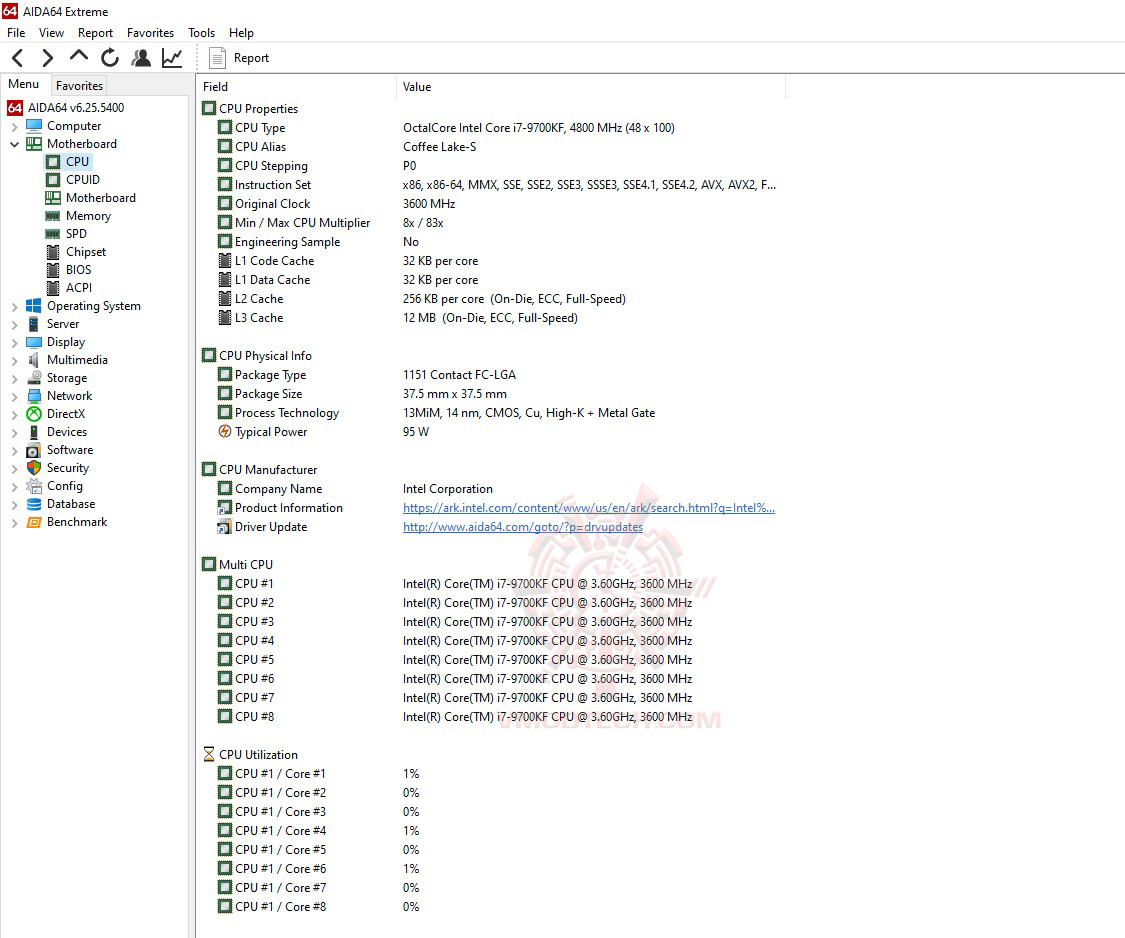Image resolution: width=1125 pixels, height=938 pixels.
Task: Click the Multimedia speaker icon
Action: pyautogui.click(x=34, y=360)
